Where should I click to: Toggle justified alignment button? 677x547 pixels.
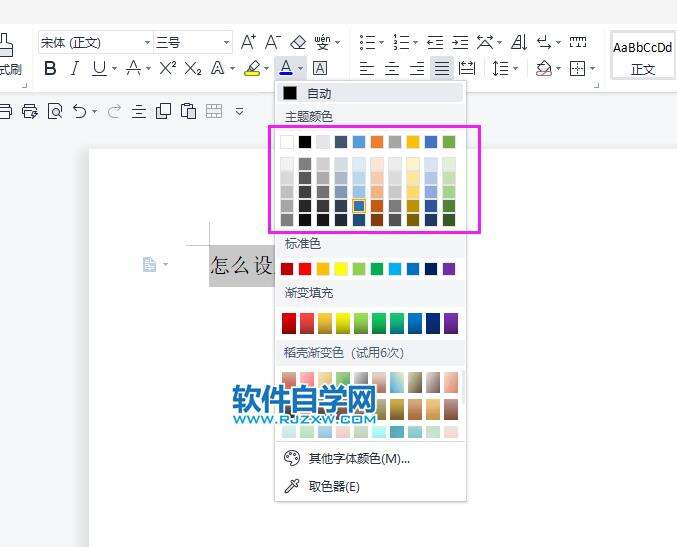pyautogui.click(x=442, y=68)
